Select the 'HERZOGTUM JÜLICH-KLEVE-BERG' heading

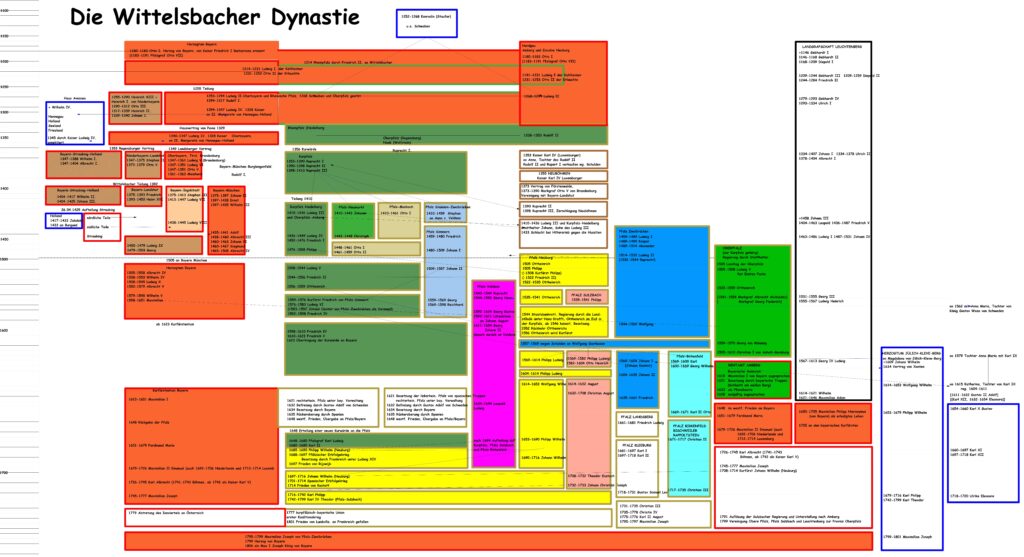(911, 353)
